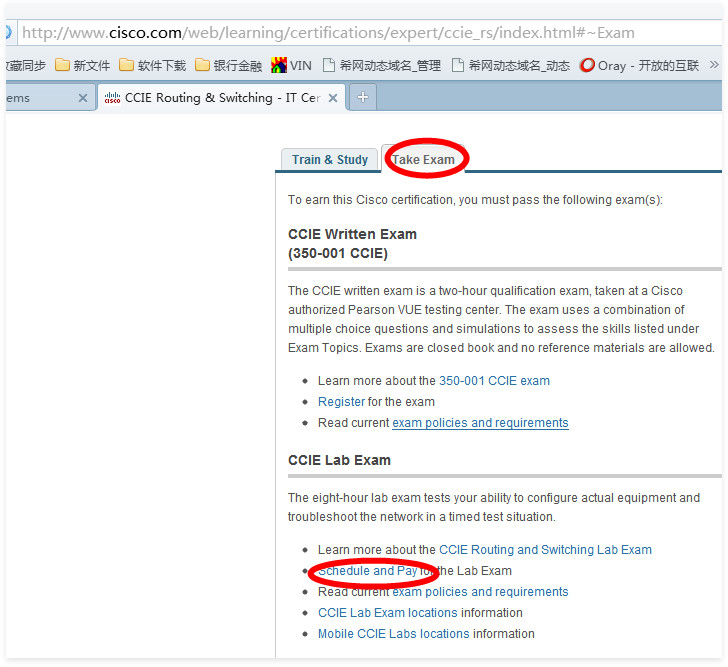Screen dimensions: 728x667
Task: Open the 希网动态域名_动态 bookmark
Action: pos(511,65)
